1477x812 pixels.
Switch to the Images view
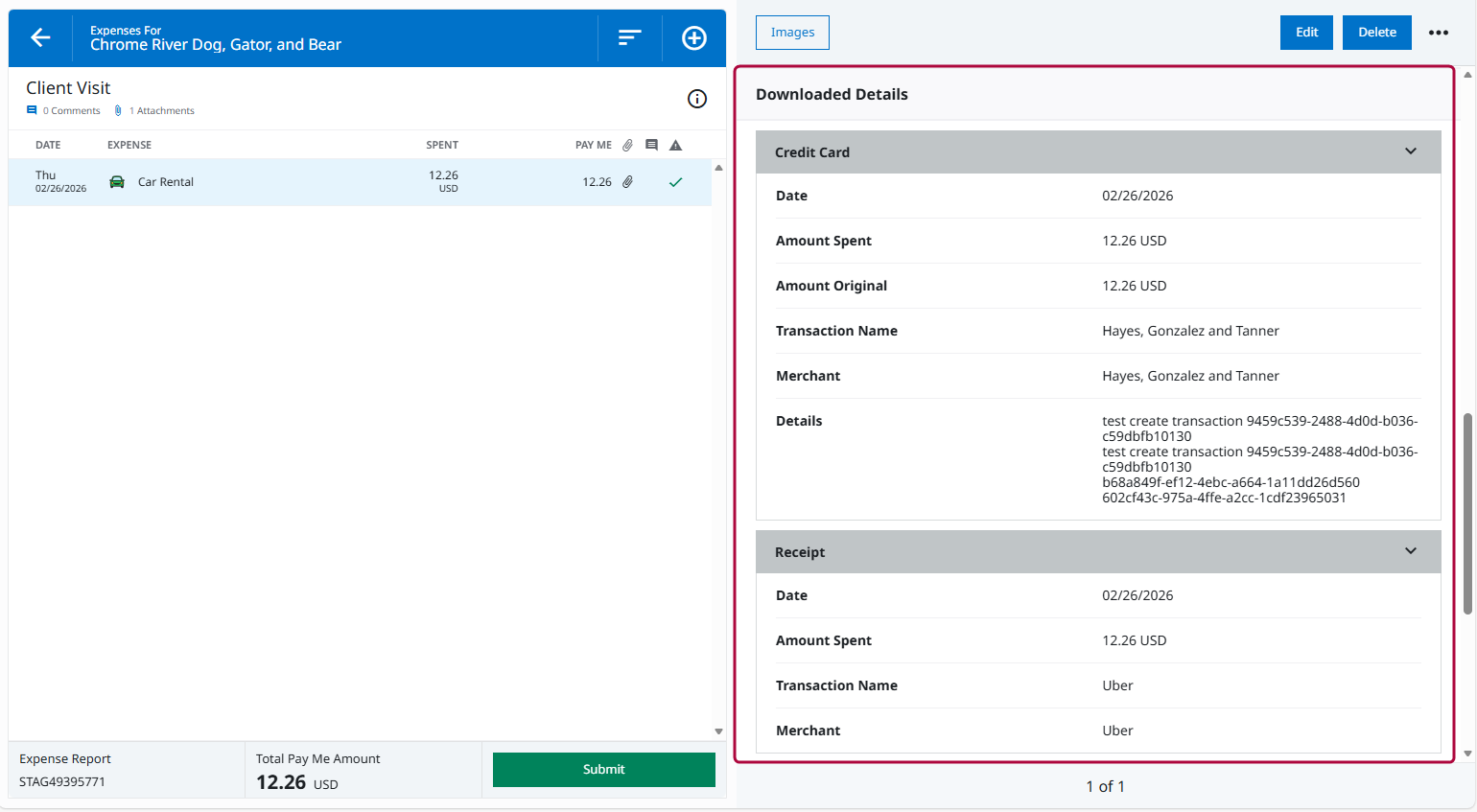pos(792,32)
